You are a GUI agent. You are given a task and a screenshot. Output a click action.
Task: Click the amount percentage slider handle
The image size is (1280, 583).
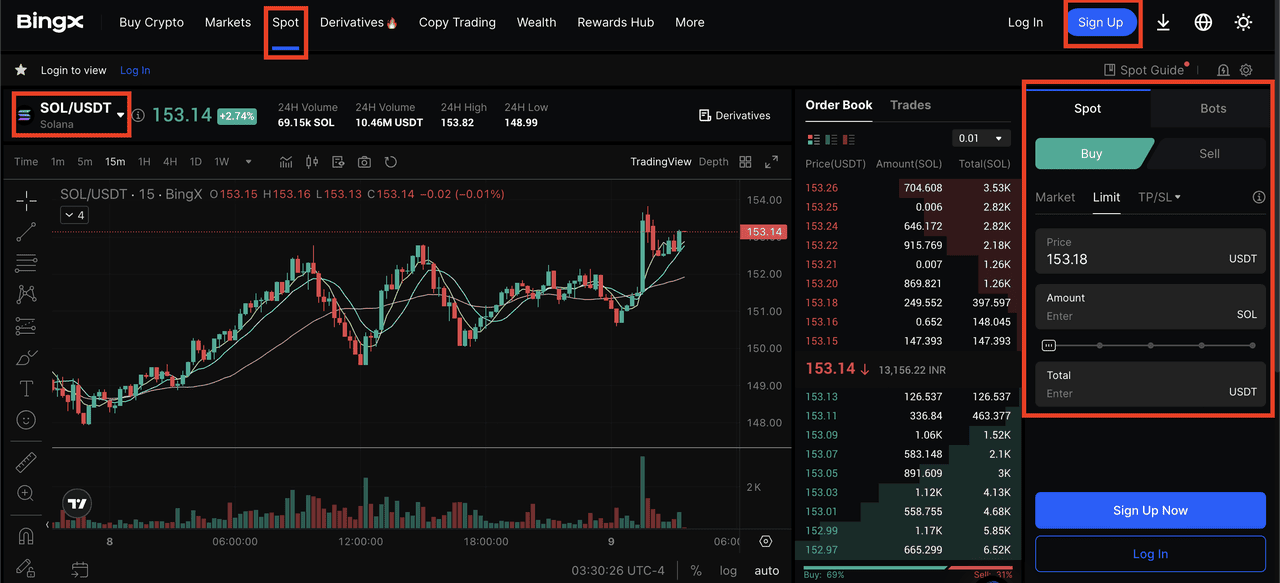[x=1048, y=345]
